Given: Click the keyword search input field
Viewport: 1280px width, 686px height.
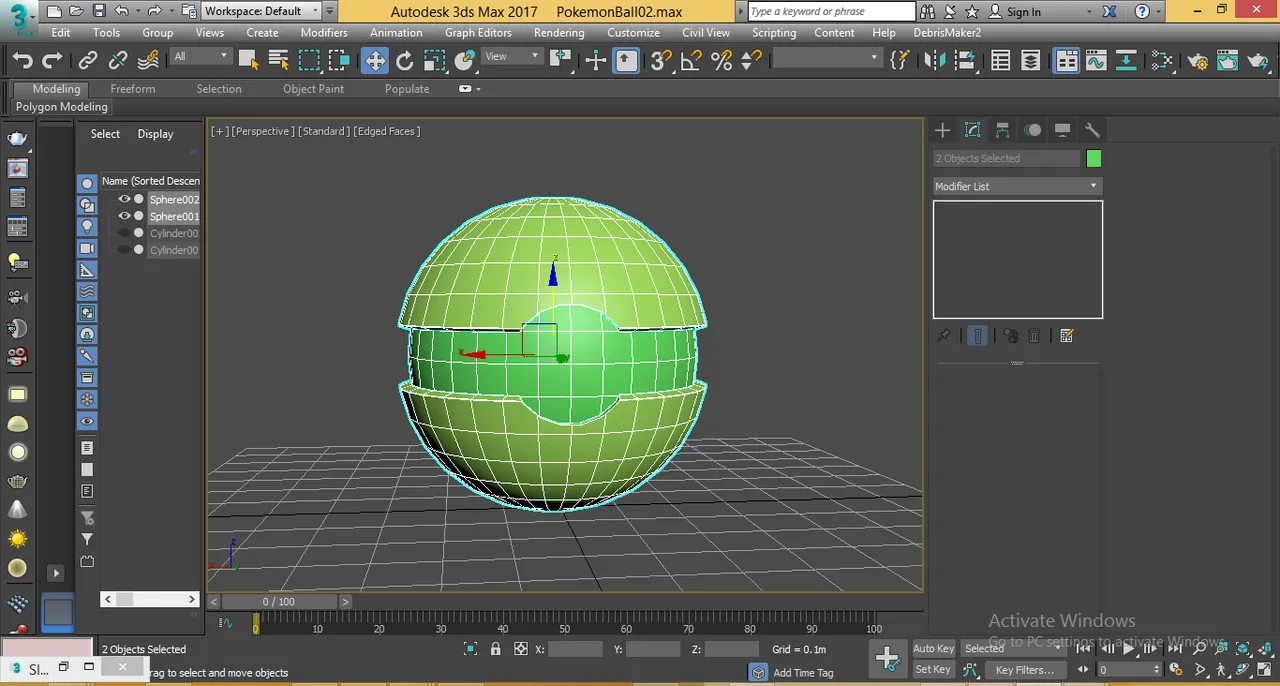Looking at the screenshot, I should [x=831, y=11].
